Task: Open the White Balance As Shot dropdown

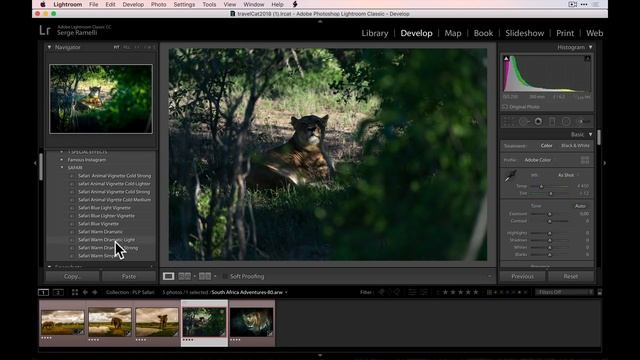Action: [567, 175]
